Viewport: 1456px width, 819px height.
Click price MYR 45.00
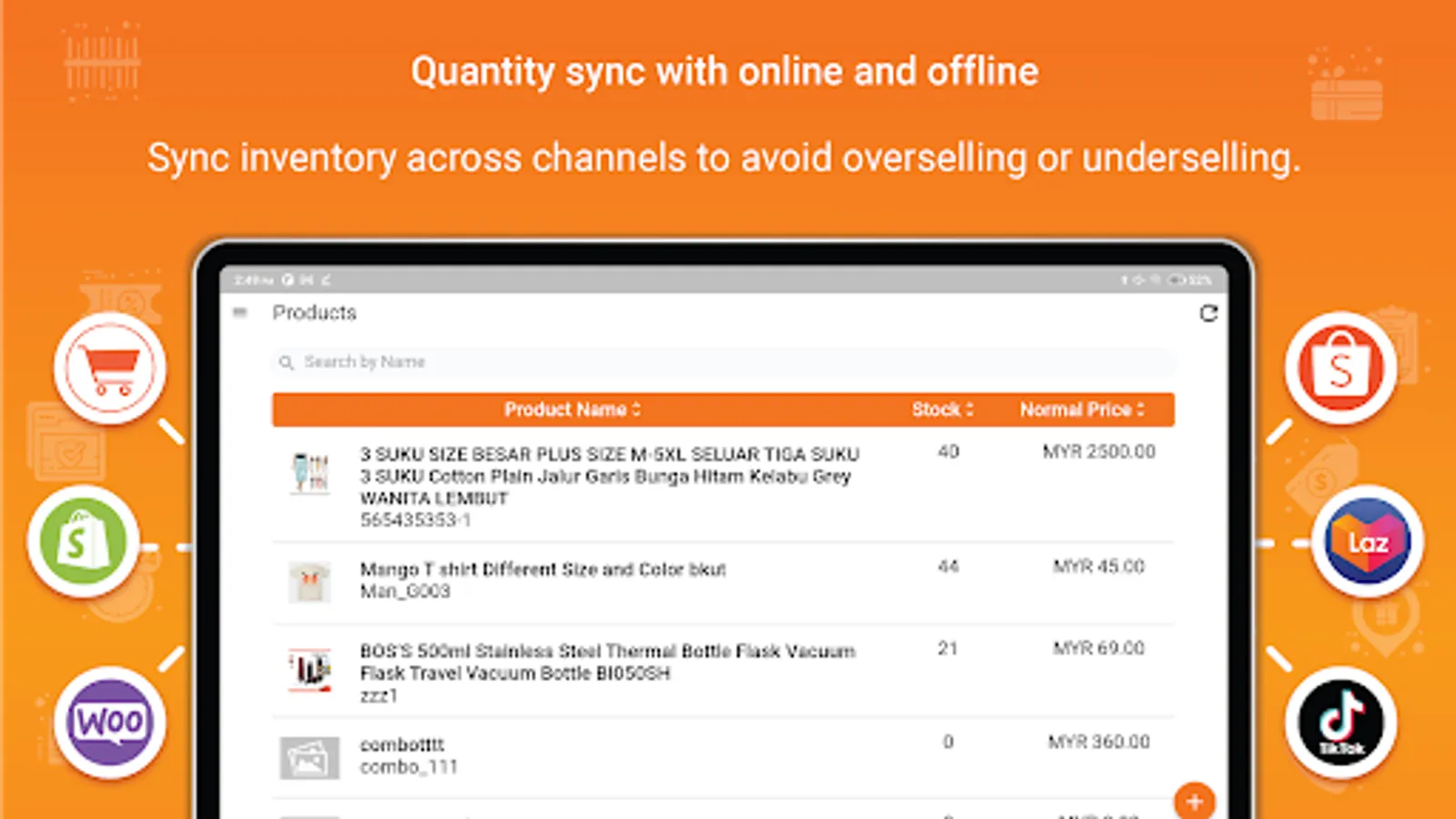pyautogui.click(x=1099, y=567)
